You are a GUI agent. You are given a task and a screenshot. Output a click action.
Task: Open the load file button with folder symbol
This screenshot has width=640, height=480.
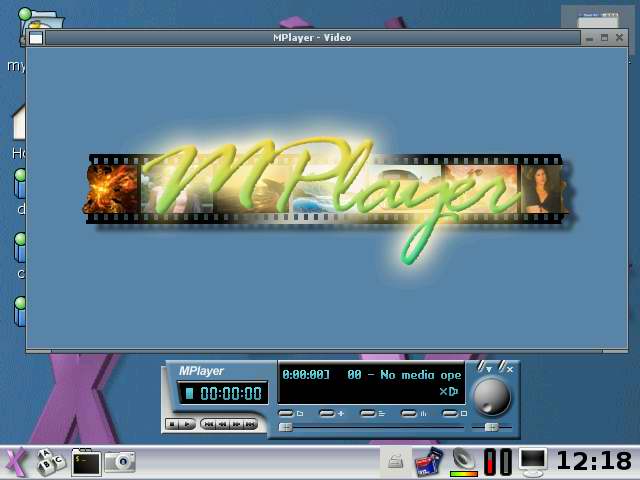click(x=289, y=413)
